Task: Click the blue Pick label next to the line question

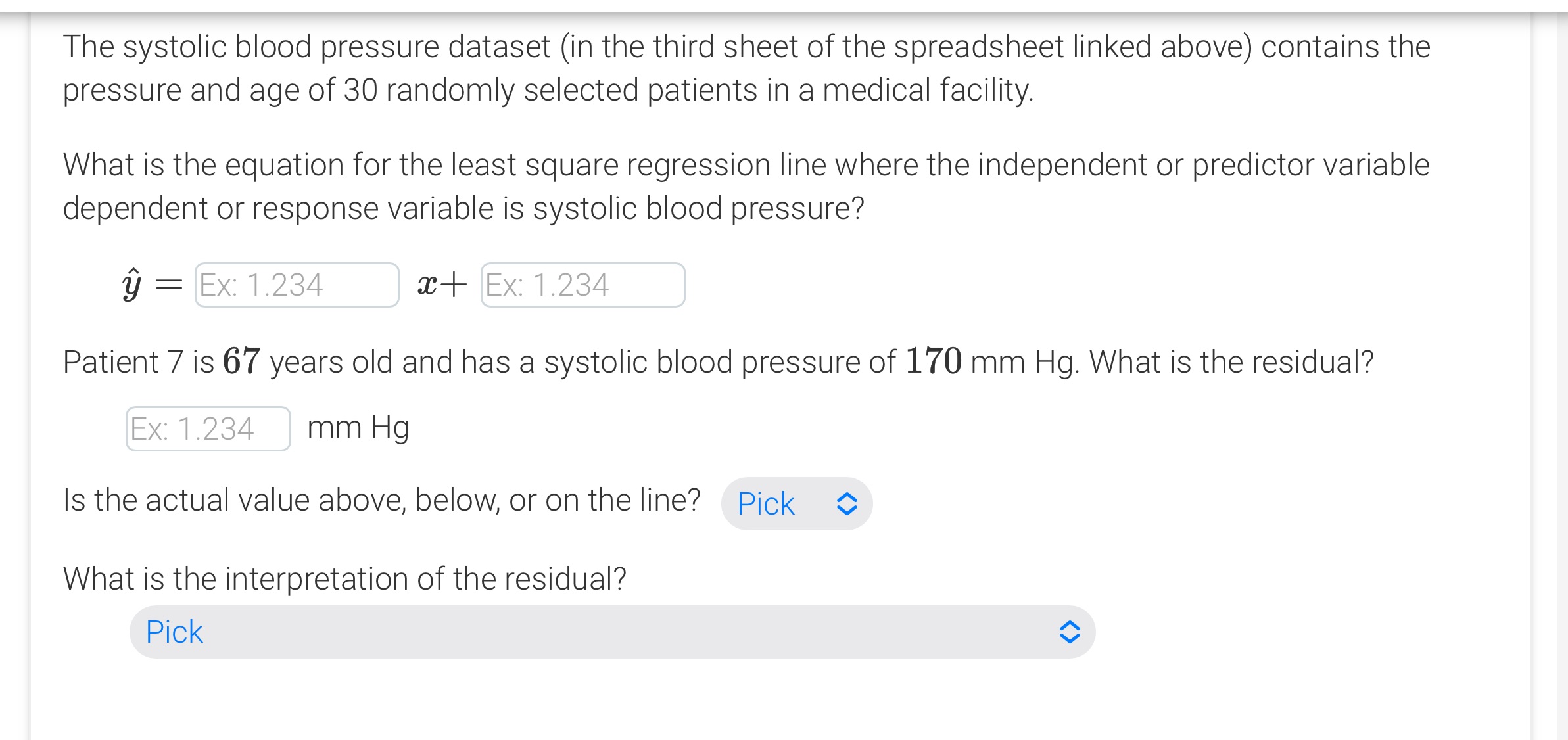Action: 766,503
